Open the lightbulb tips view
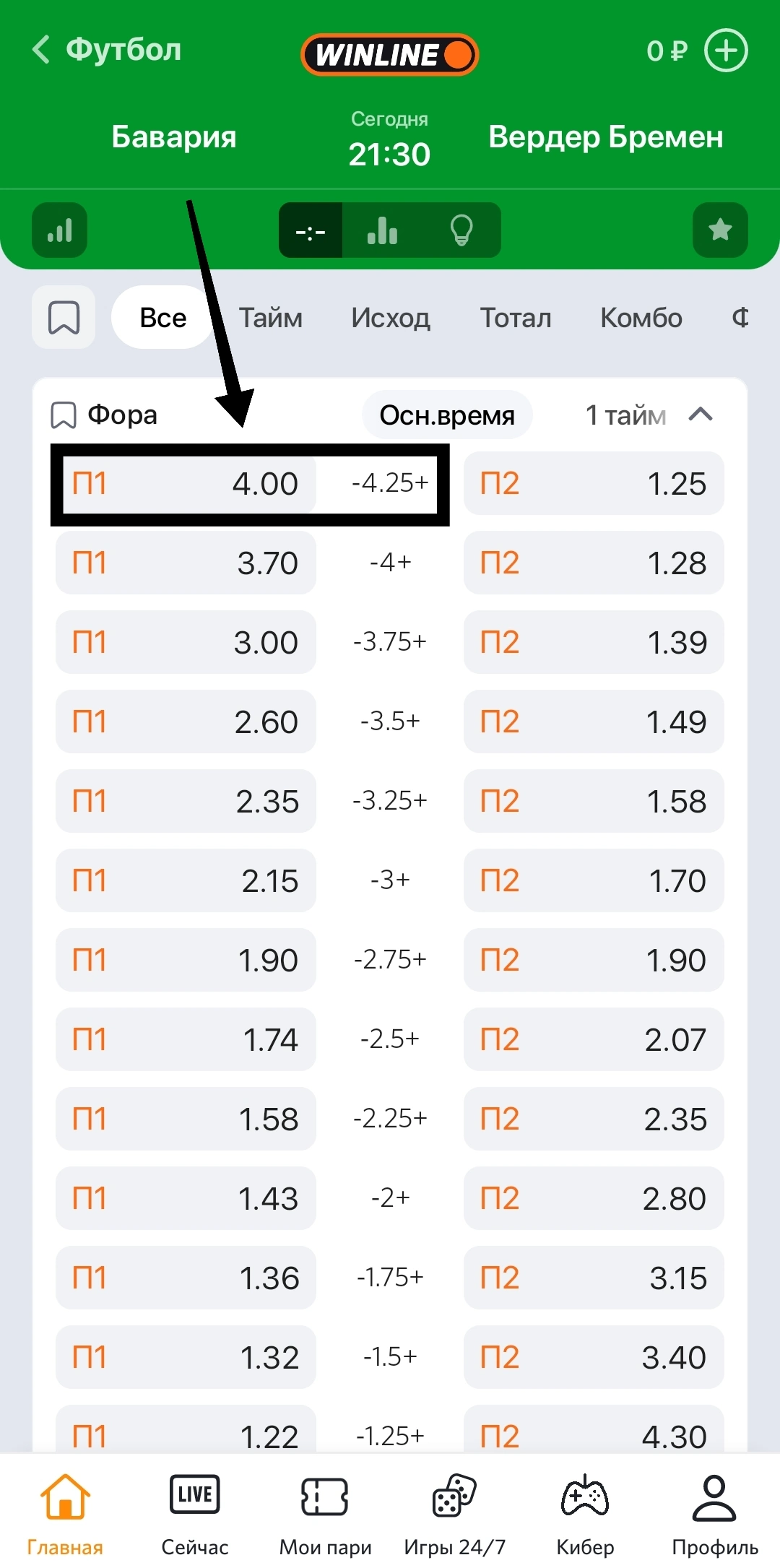 point(461,230)
